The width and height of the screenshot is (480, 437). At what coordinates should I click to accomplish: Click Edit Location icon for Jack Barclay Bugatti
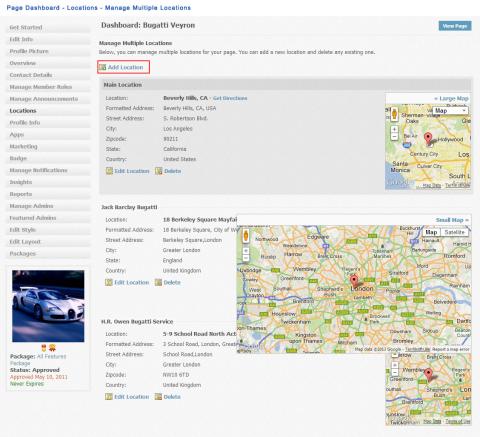click(x=109, y=282)
